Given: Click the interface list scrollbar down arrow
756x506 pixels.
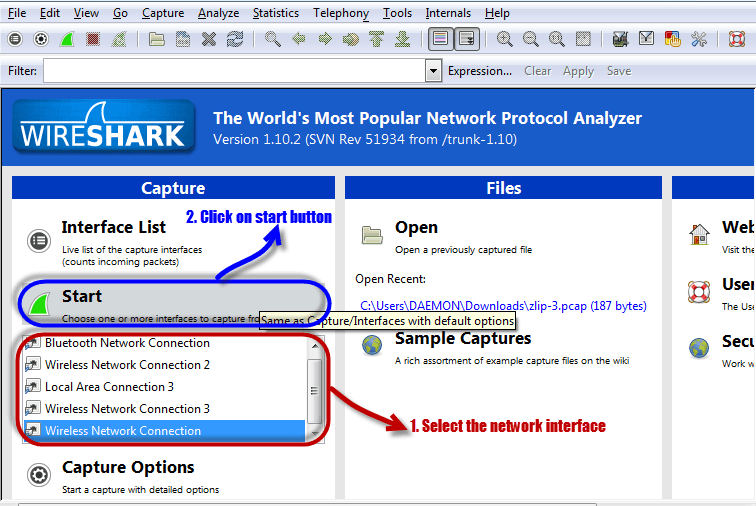Looking at the screenshot, I should tap(315, 430).
